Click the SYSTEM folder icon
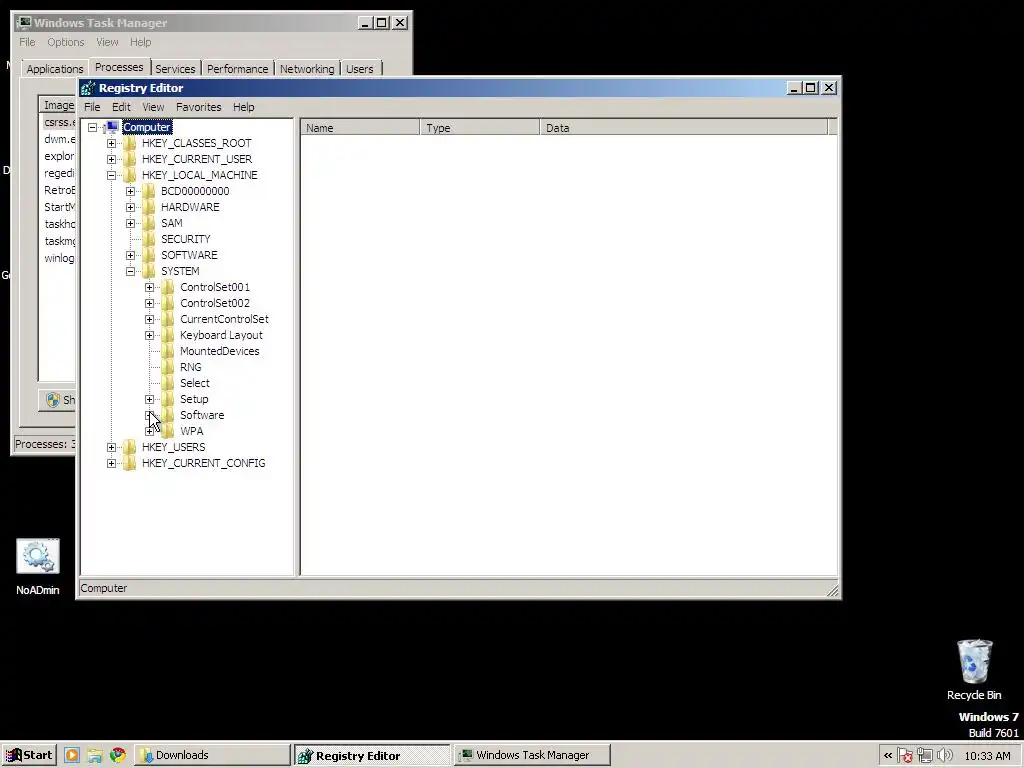Image resolution: width=1024 pixels, height=768 pixels. coord(149,271)
